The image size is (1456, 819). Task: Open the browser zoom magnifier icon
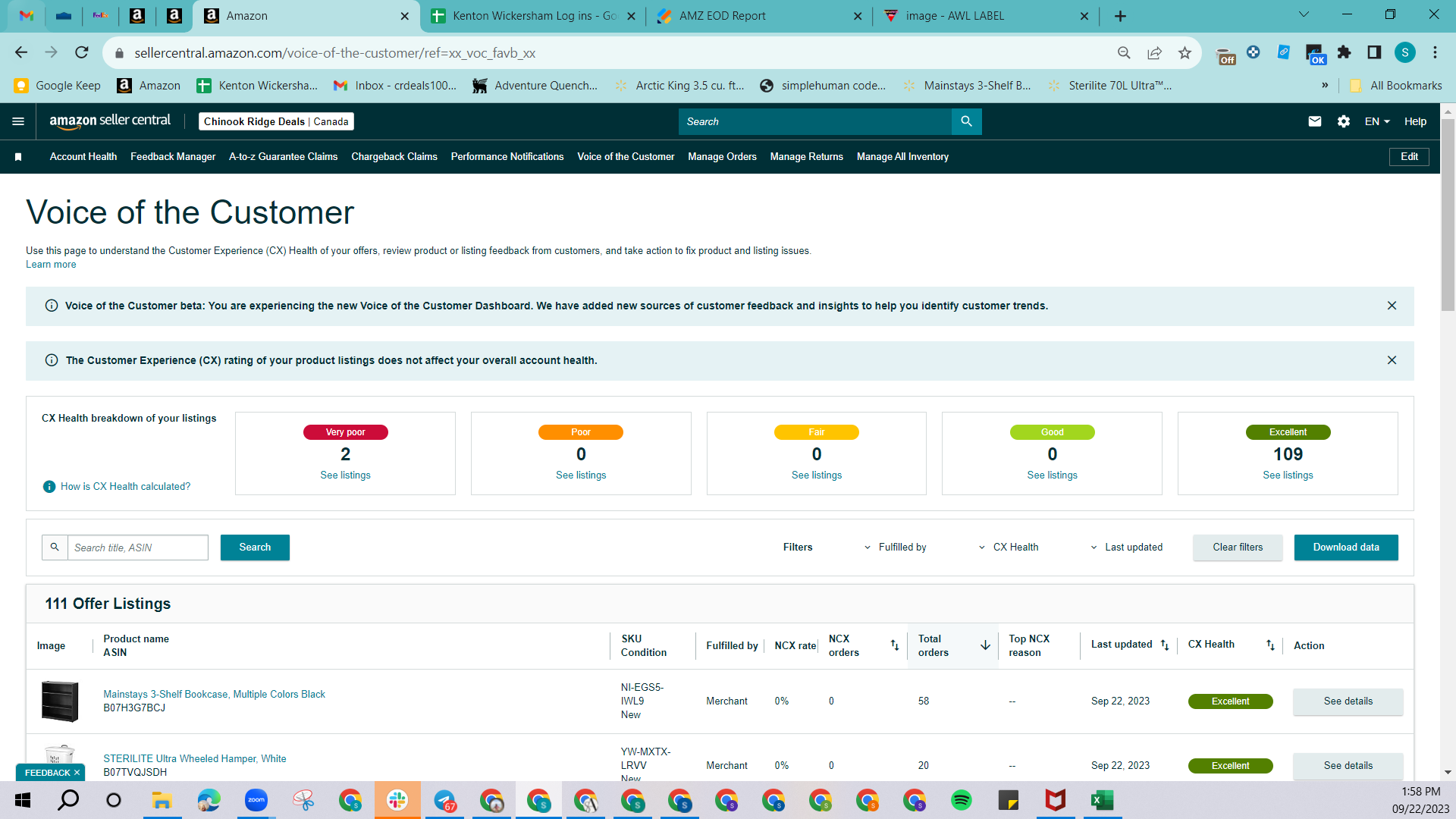(1124, 52)
